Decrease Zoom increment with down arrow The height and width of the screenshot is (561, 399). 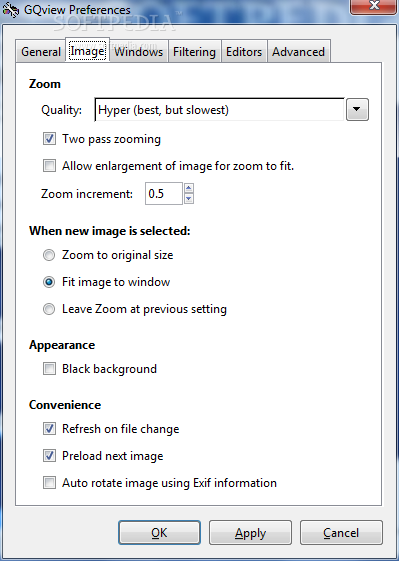click(189, 199)
